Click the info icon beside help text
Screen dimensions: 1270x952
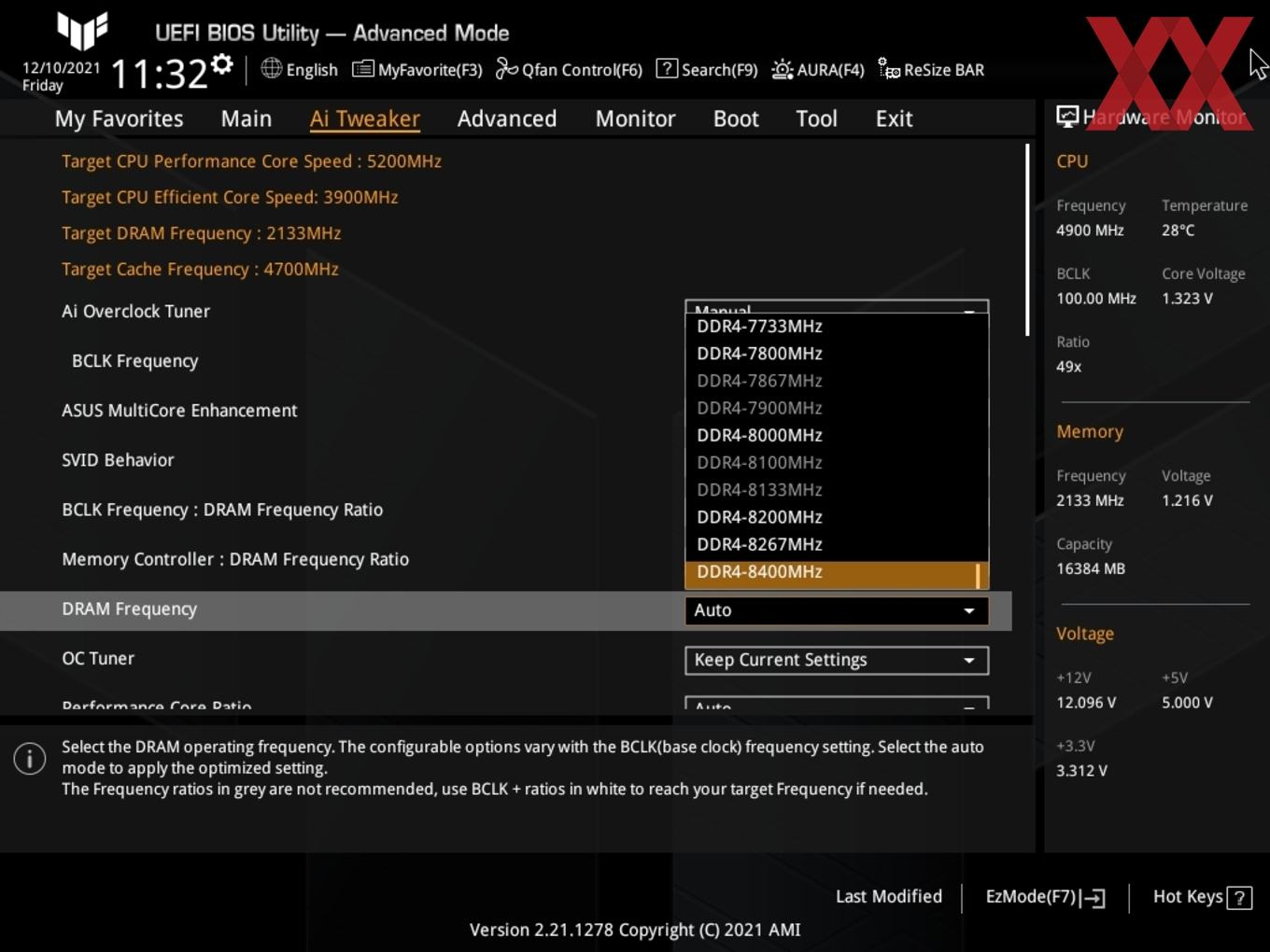pyautogui.click(x=30, y=758)
